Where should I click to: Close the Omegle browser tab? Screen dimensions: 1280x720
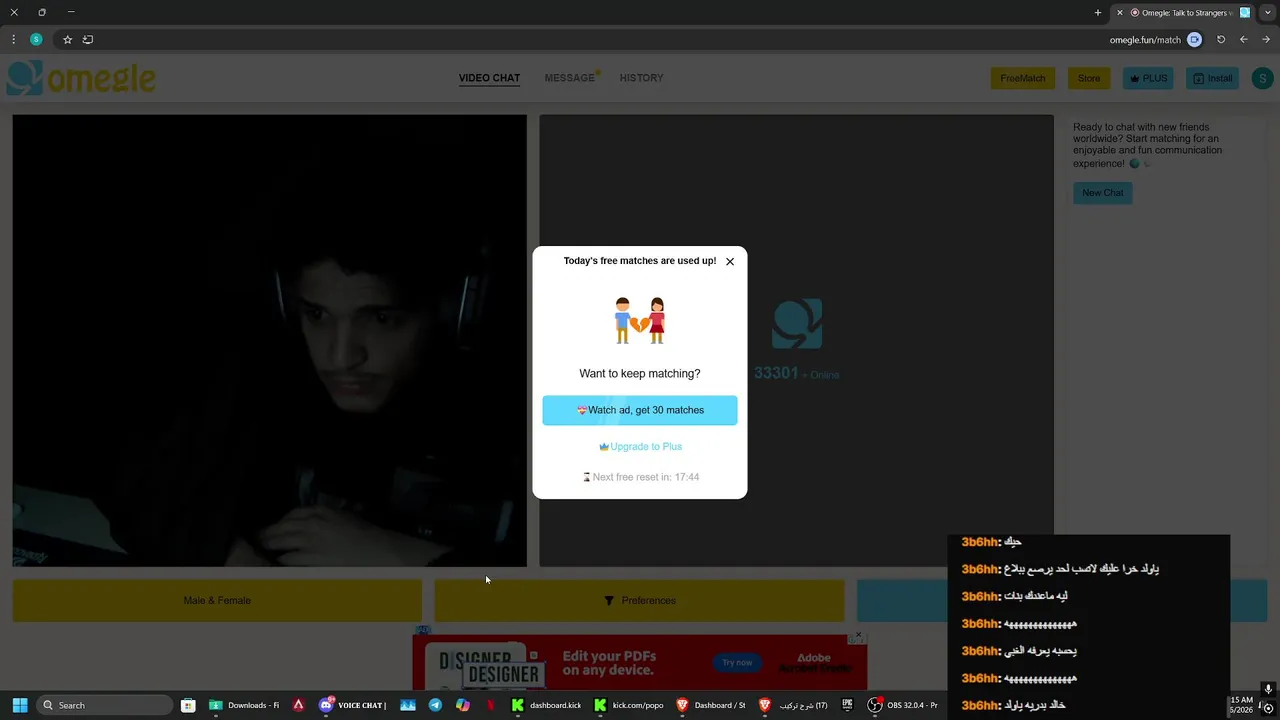(1120, 13)
